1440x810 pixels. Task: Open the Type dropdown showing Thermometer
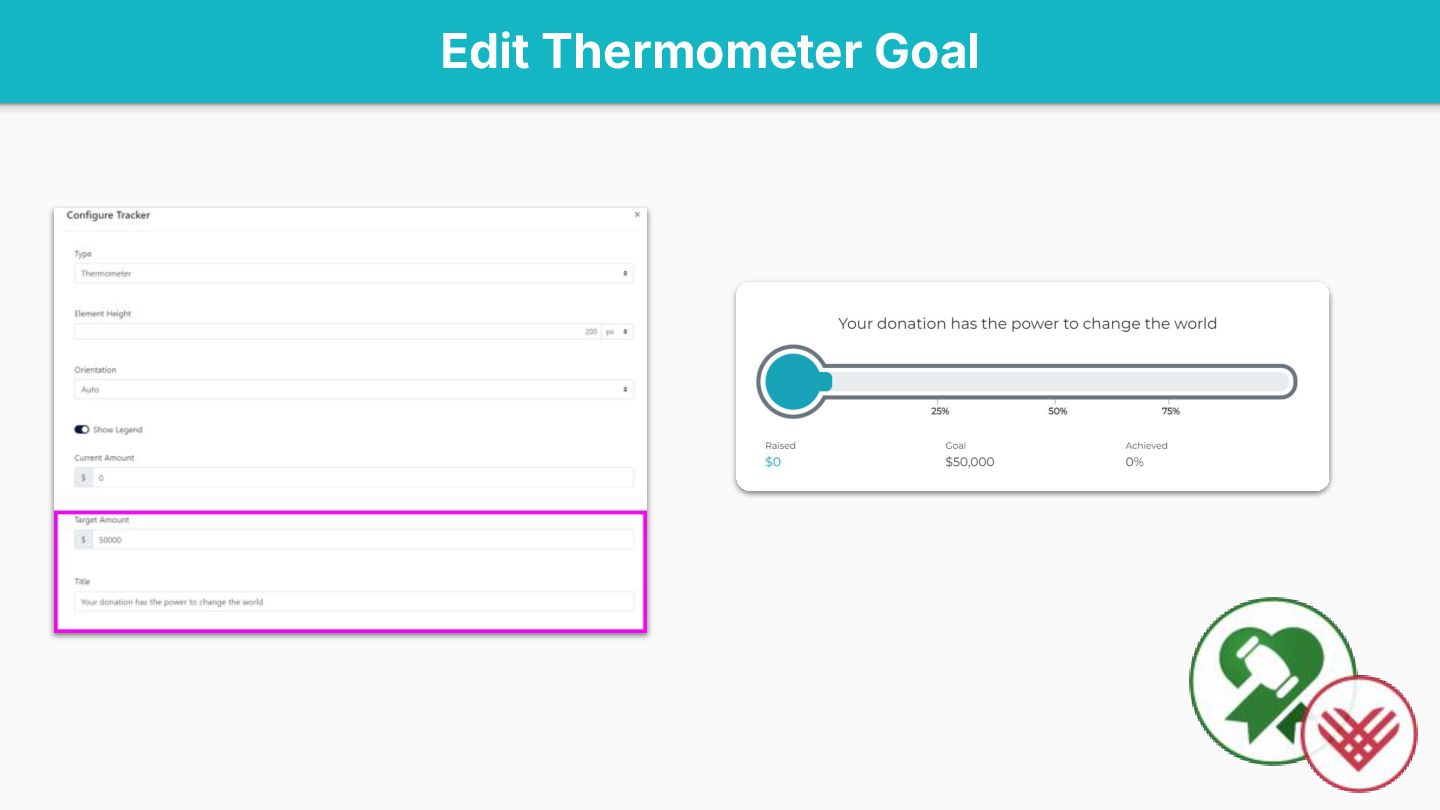[354, 273]
